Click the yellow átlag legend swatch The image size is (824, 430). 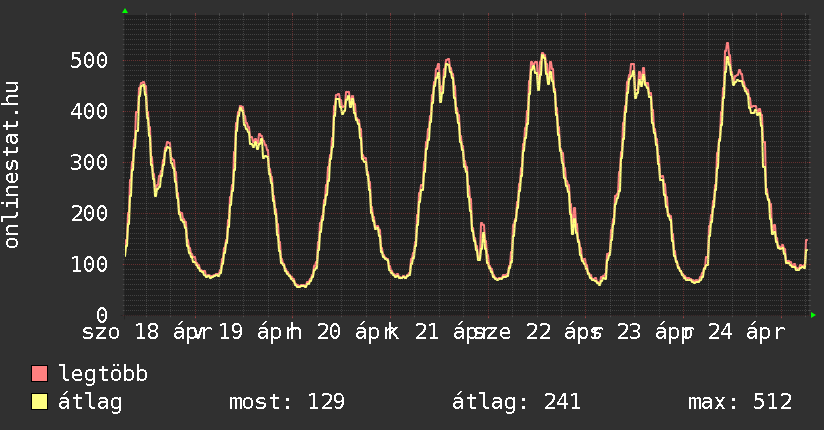click(40, 402)
